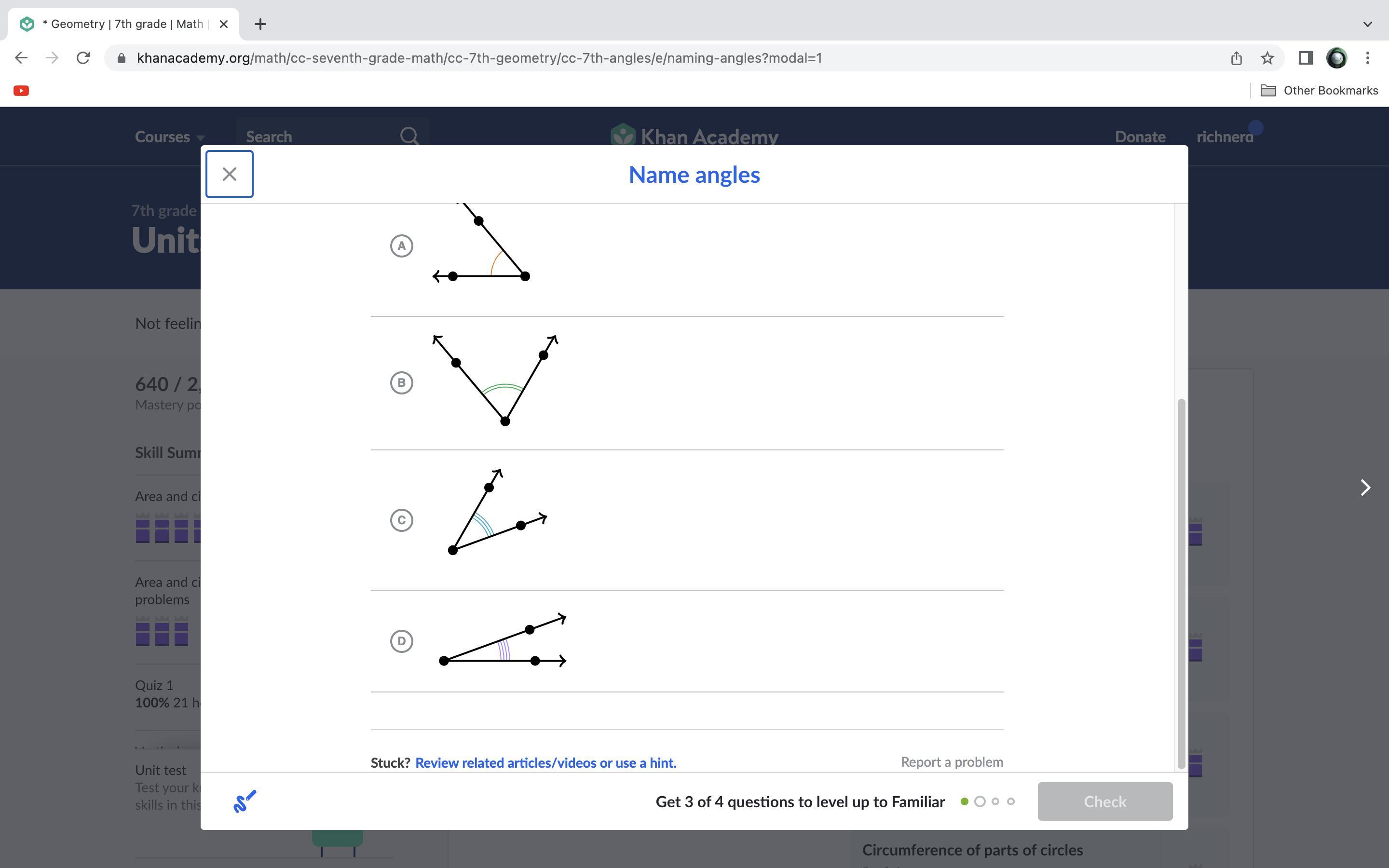Expand the Courses dropdown menu
Screen dimensions: 1389x868
[169, 136]
